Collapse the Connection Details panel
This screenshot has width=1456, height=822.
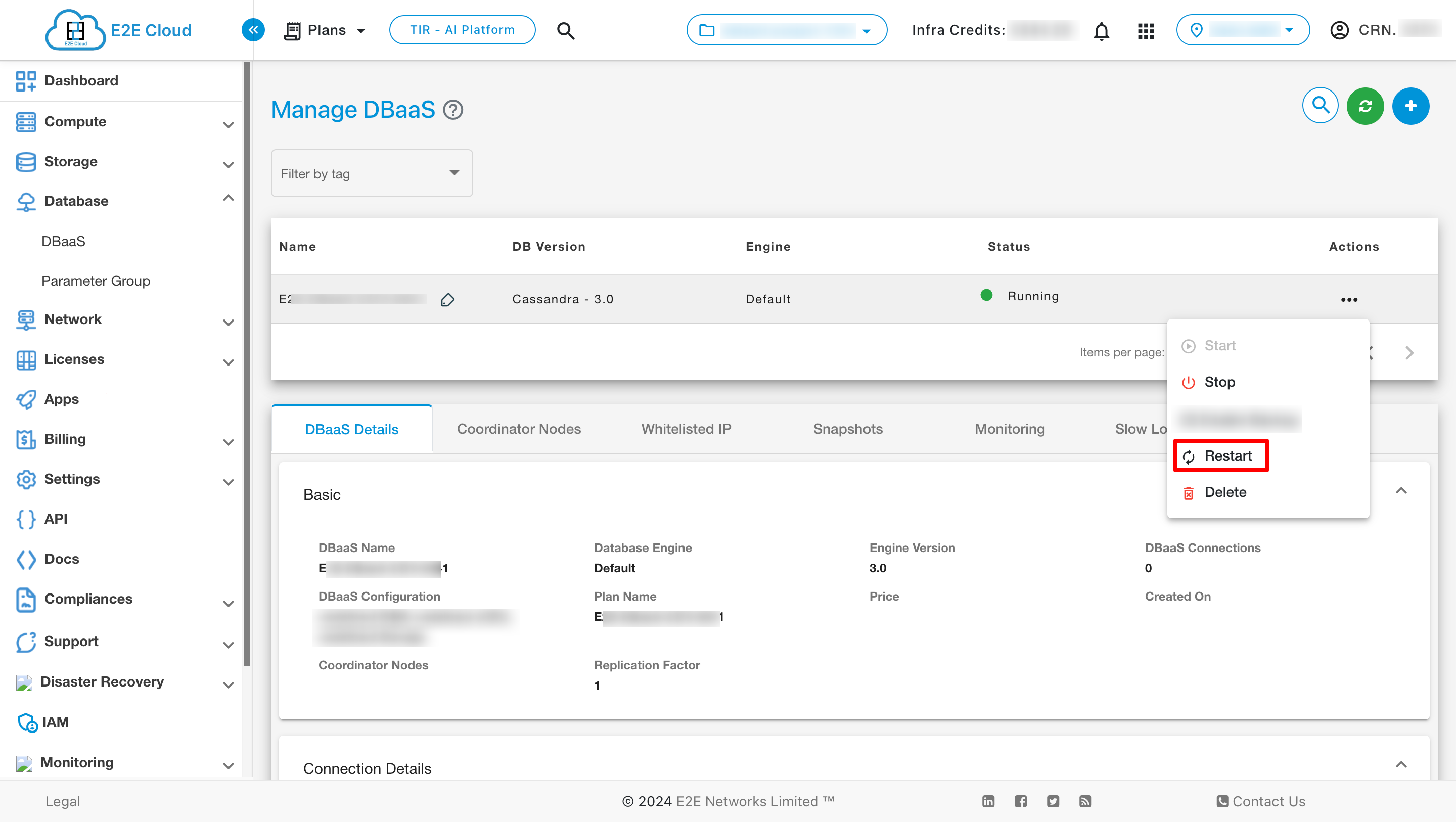point(1400,765)
